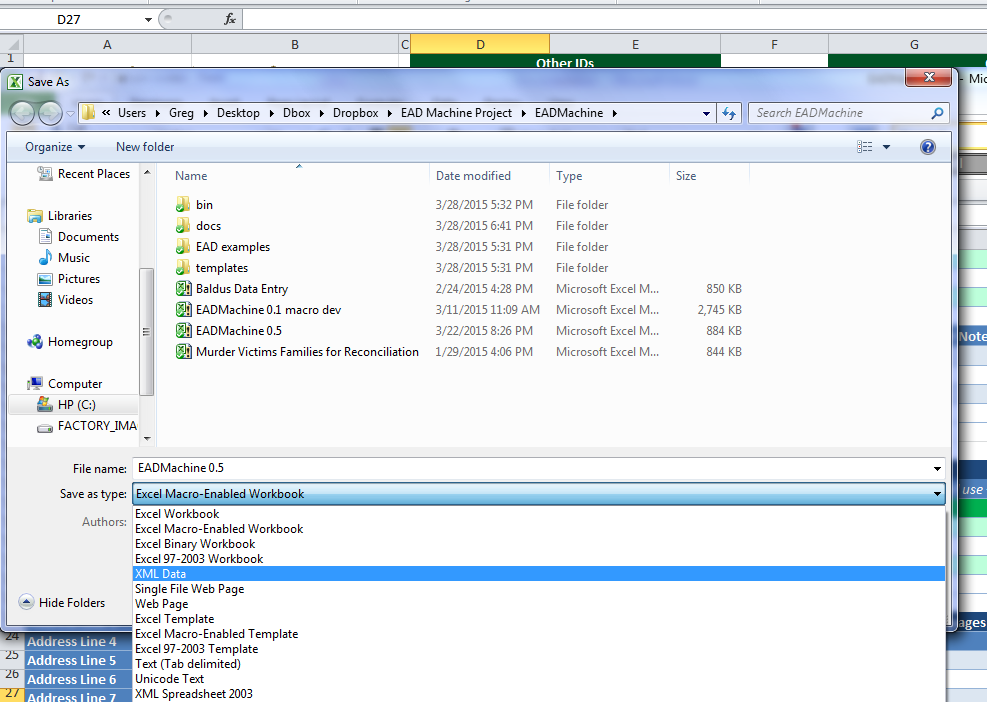
Task: Choose Single File Web Page type
Action: tap(539, 589)
